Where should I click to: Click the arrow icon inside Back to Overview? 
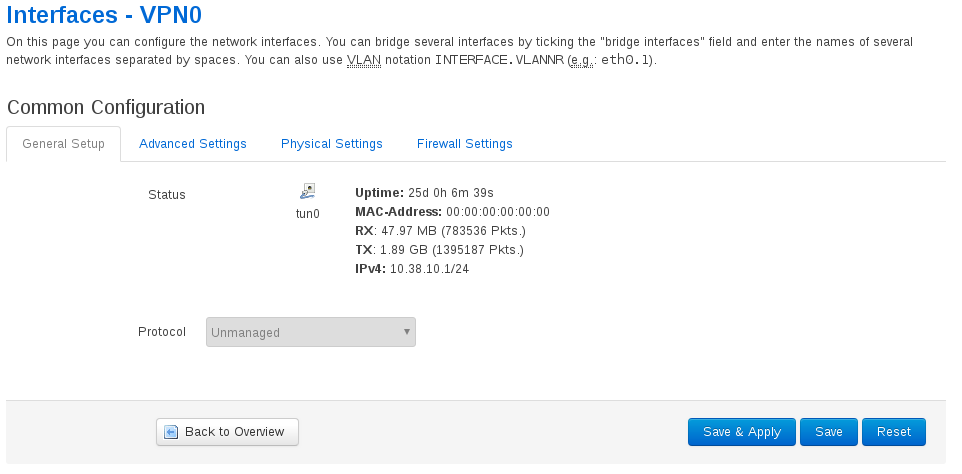tap(171, 432)
